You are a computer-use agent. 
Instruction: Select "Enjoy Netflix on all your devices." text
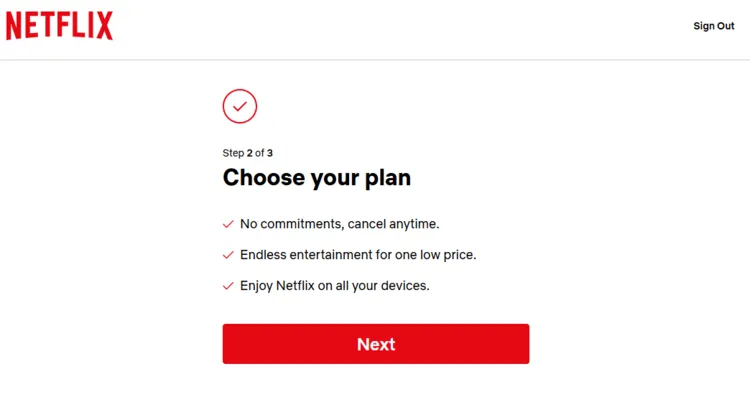334,286
